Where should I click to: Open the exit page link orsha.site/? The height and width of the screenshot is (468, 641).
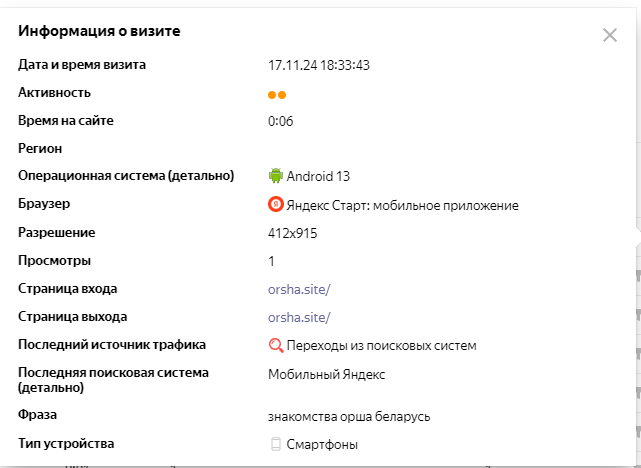coord(299,318)
